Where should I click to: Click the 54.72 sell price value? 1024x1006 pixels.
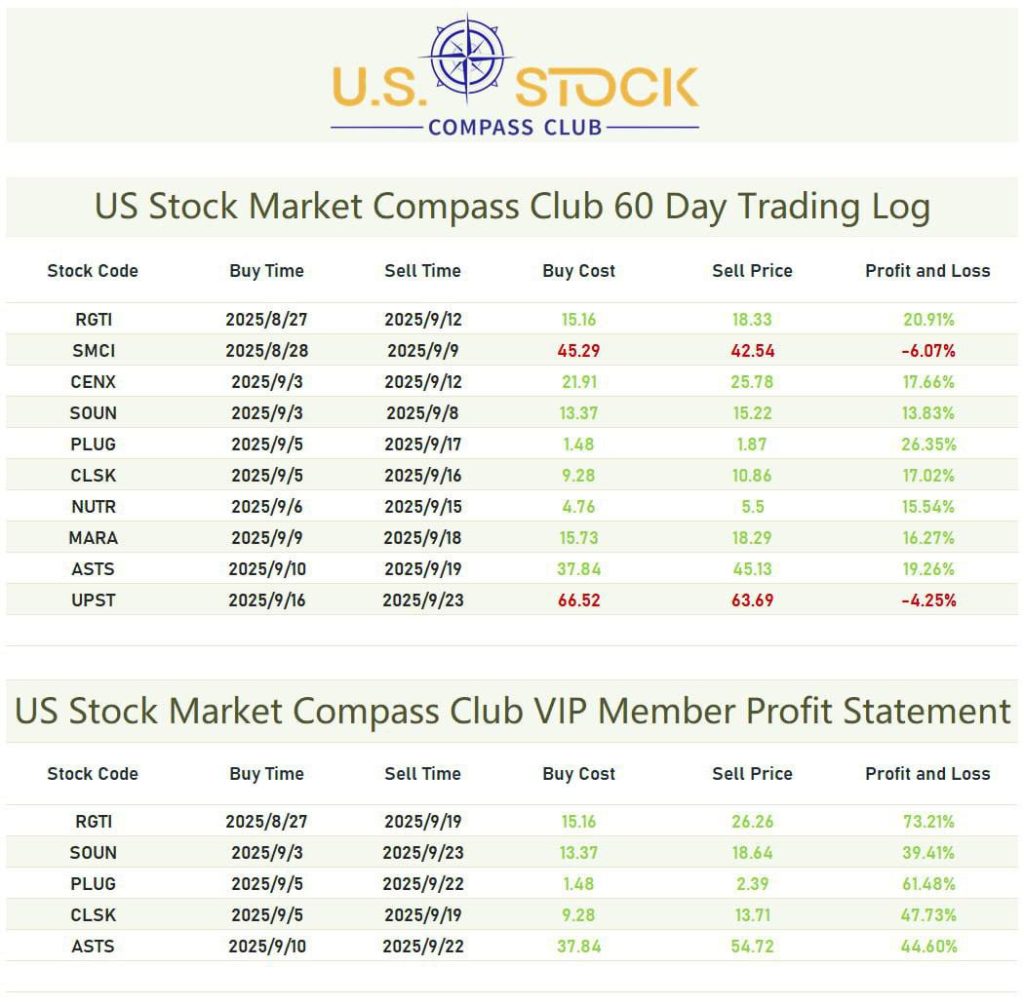[752, 946]
